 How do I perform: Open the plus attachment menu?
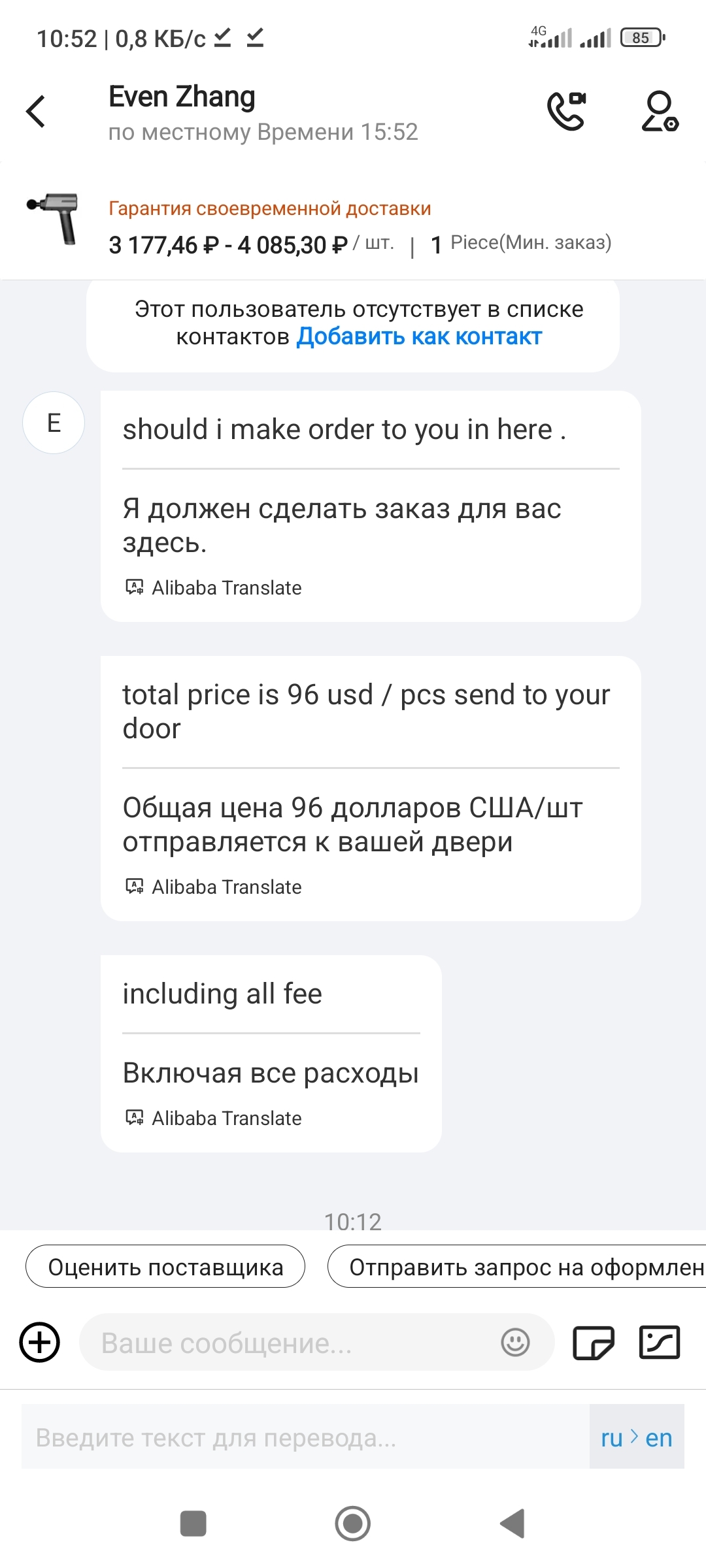tap(40, 1343)
